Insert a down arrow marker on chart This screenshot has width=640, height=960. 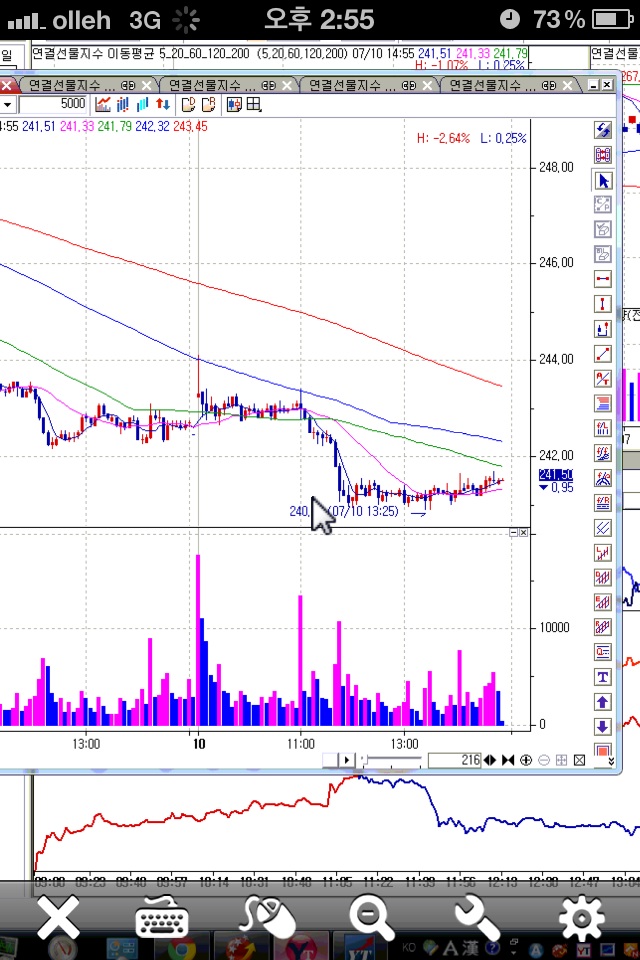pyautogui.click(x=603, y=727)
